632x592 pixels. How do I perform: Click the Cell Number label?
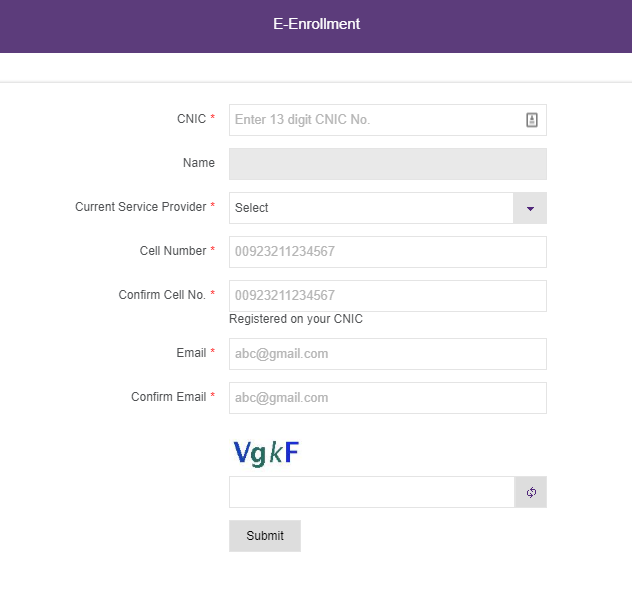click(172, 251)
